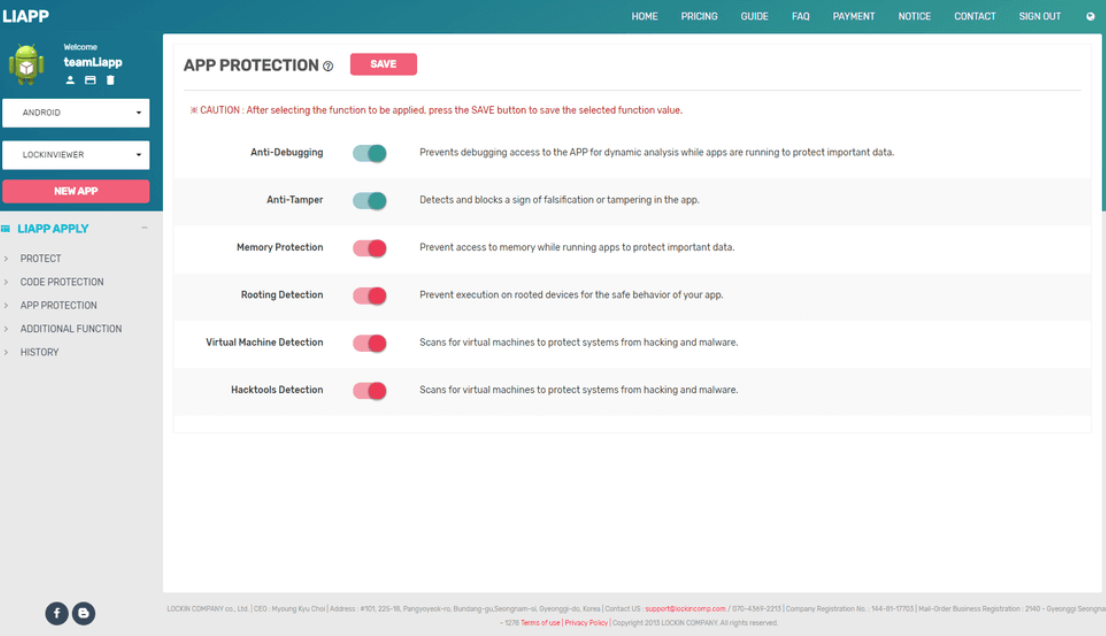Open the PRICING menu item

tap(699, 16)
